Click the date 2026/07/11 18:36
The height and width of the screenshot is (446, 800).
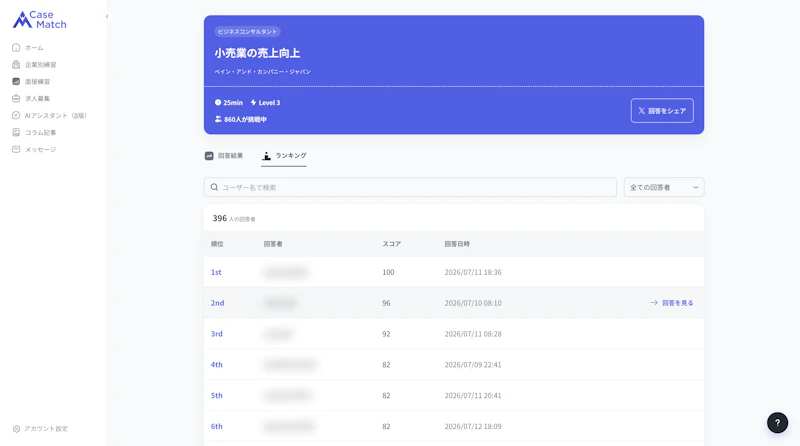[x=473, y=272]
